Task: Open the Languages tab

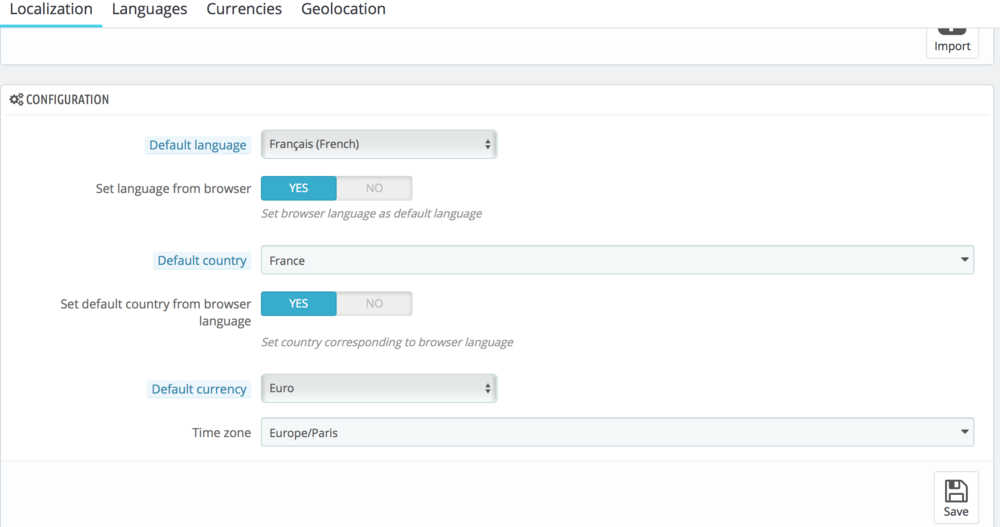Action: [x=149, y=10]
